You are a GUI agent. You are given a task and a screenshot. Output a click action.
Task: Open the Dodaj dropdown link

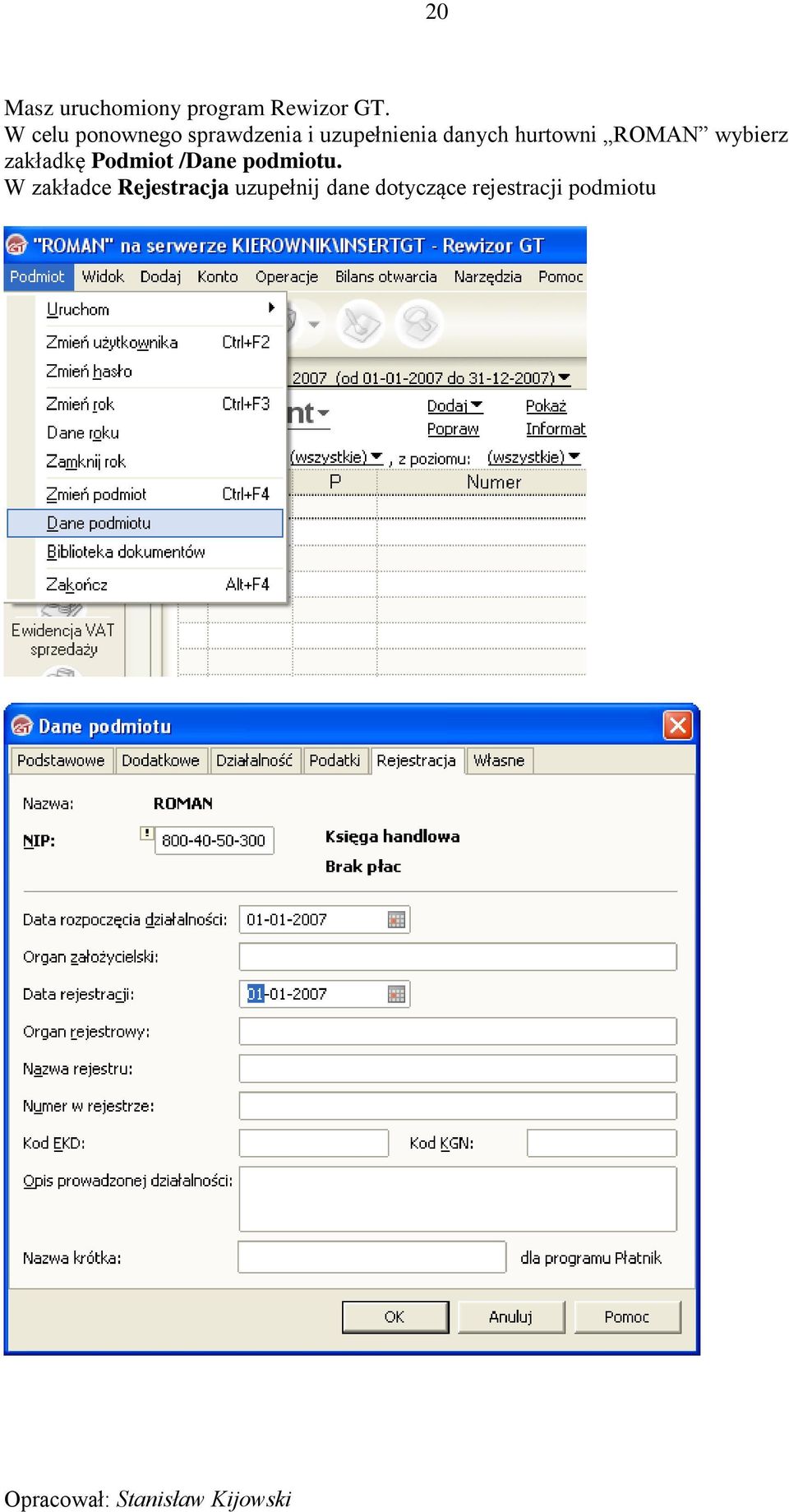click(x=454, y=406)
